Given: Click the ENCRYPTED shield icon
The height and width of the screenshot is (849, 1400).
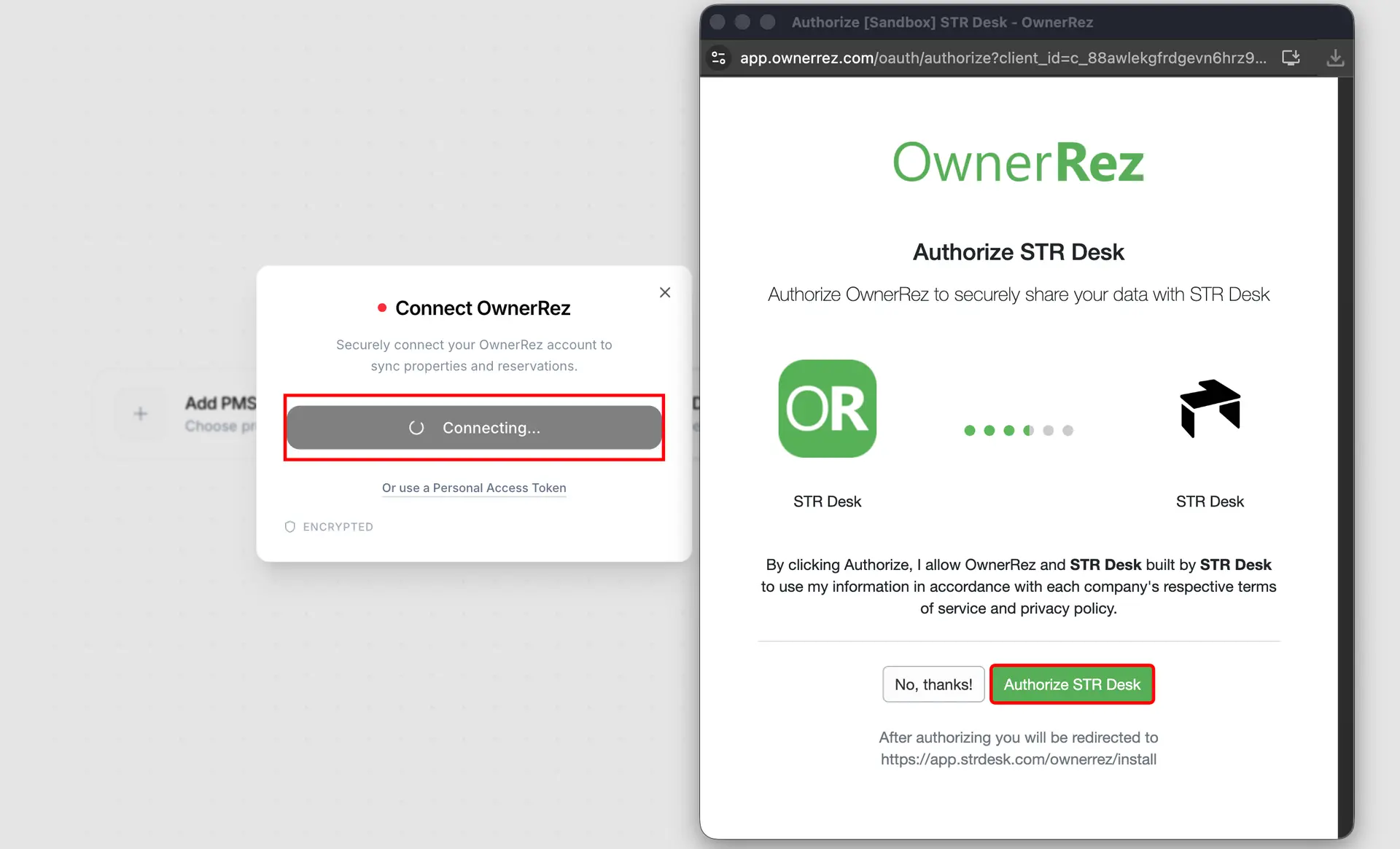Looking at the screenshot, I should [x=289, y=526].
